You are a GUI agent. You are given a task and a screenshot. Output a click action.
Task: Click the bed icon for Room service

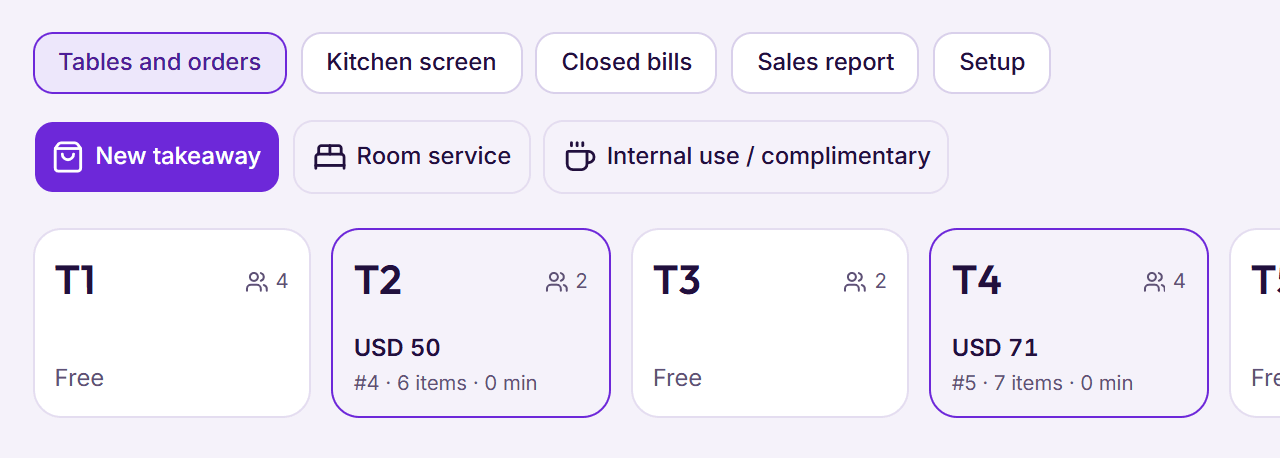pos(329,157)
